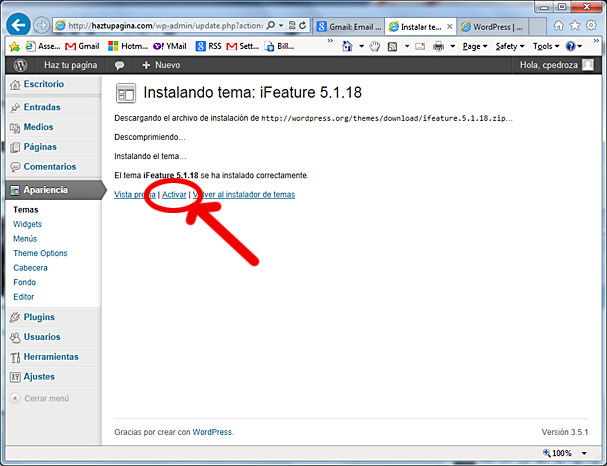The image size is (607, 466).
Task: Expand the help icon dropdown arrow
Action: click(580, 46)
